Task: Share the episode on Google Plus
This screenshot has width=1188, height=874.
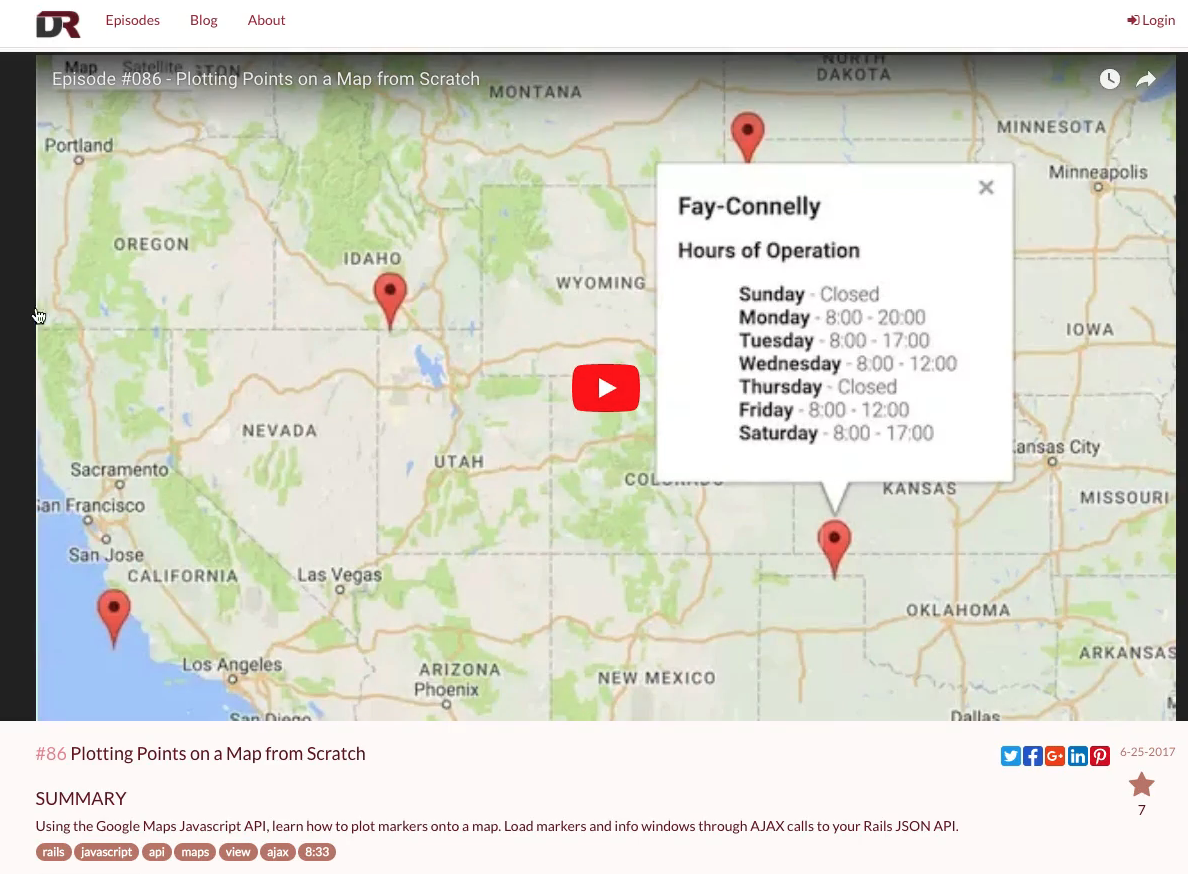Action: pos(1055,756)
